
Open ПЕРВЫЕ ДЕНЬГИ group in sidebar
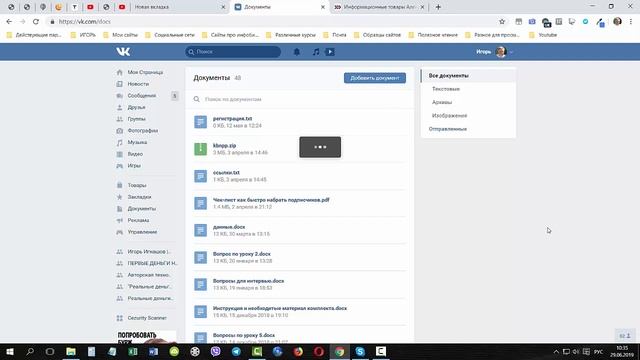click(152, 263)
